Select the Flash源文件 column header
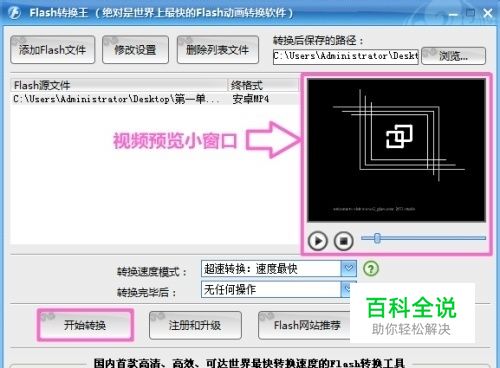 point(119,85)
